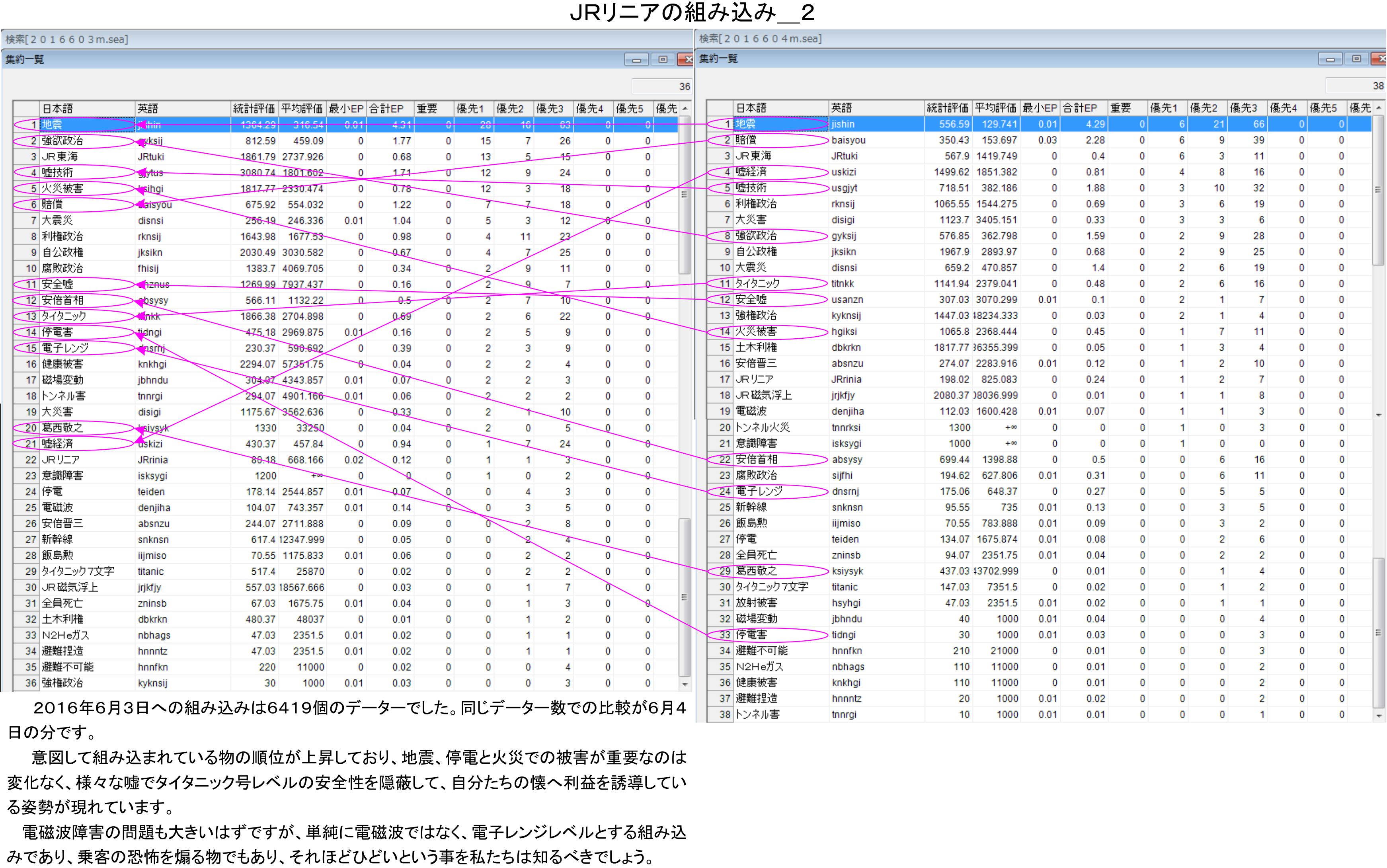Select row 3 JR東海 in left table
Screen dimensions: 1387x868
point(60,157)
